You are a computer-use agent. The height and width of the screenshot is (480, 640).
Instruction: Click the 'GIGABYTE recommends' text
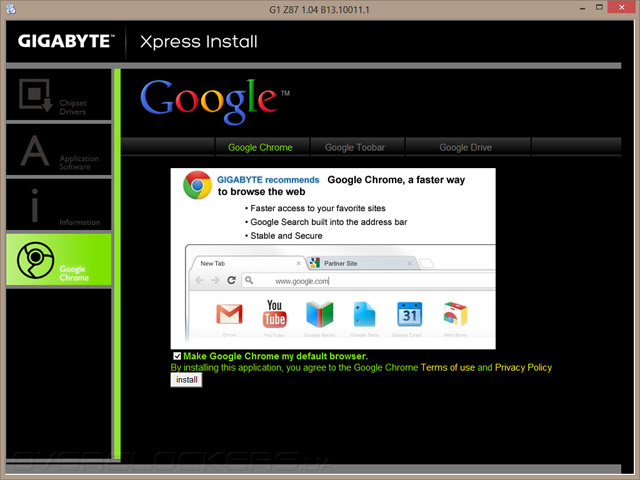pos(268,180)
